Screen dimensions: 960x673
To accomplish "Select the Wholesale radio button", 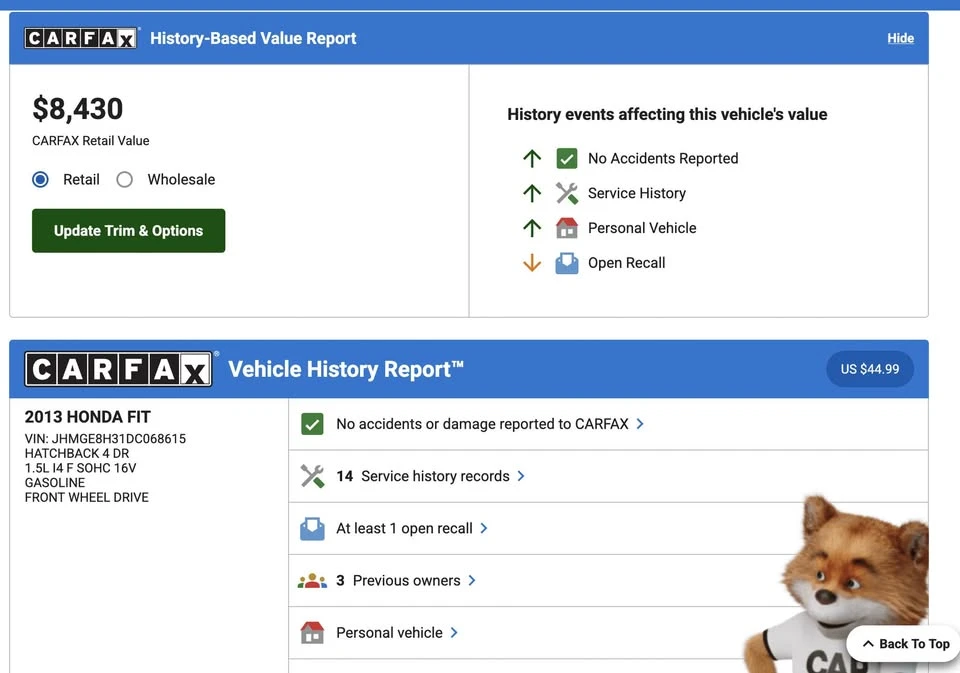I will pyautogui.click(x=124, y=179).
